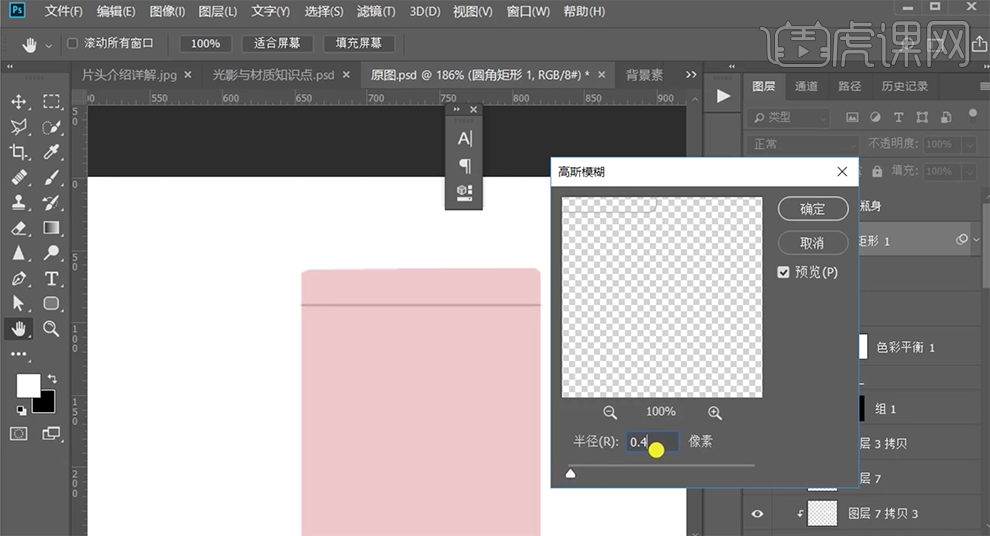Select the Eraser tool
Image resolution: width=990 pixels, height=536 pixels.
[x=18, y=228]
